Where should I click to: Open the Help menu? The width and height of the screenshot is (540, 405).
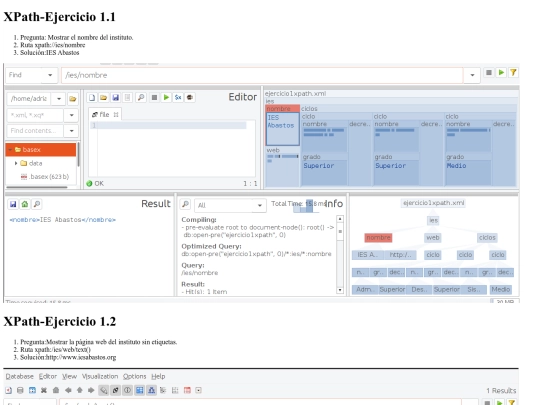coord(158,376)
